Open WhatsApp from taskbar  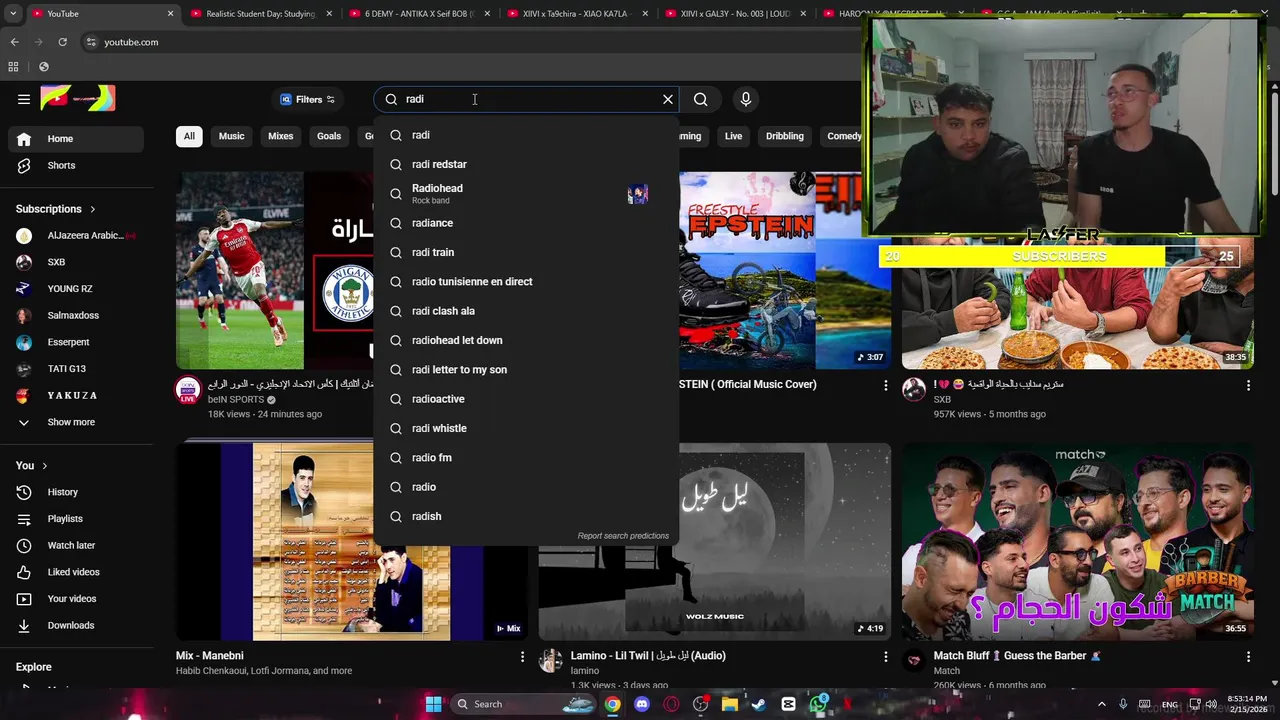click(x=818, y=704)
